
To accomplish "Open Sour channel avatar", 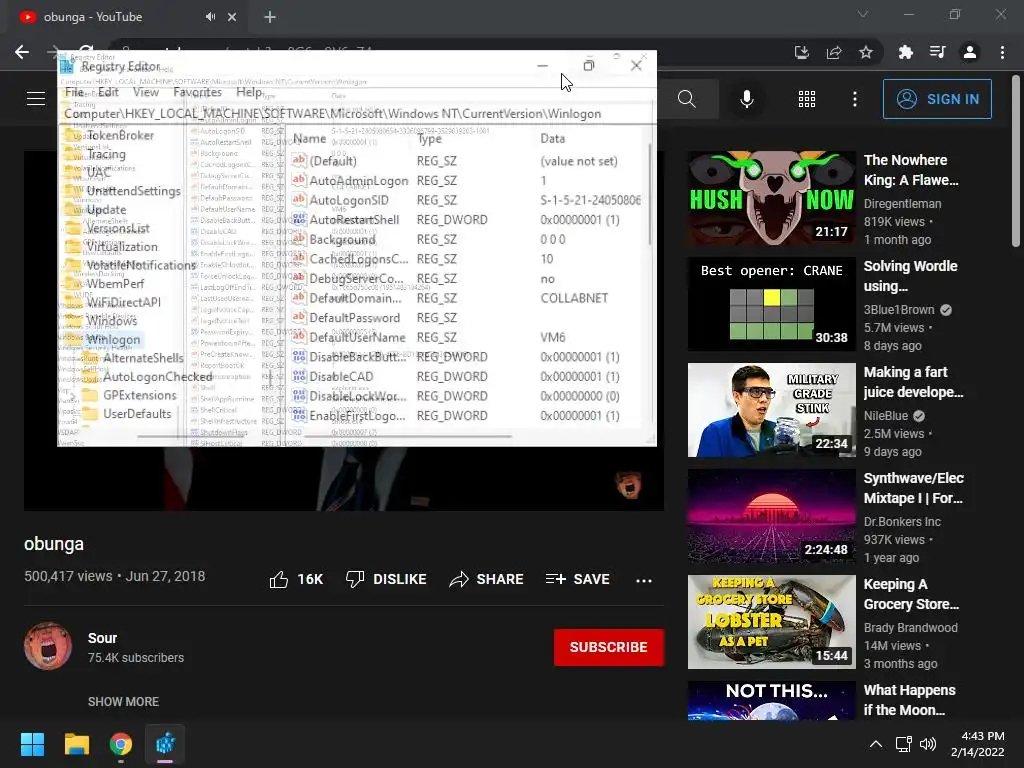I will pyautogui.click(x=48, y=646).
